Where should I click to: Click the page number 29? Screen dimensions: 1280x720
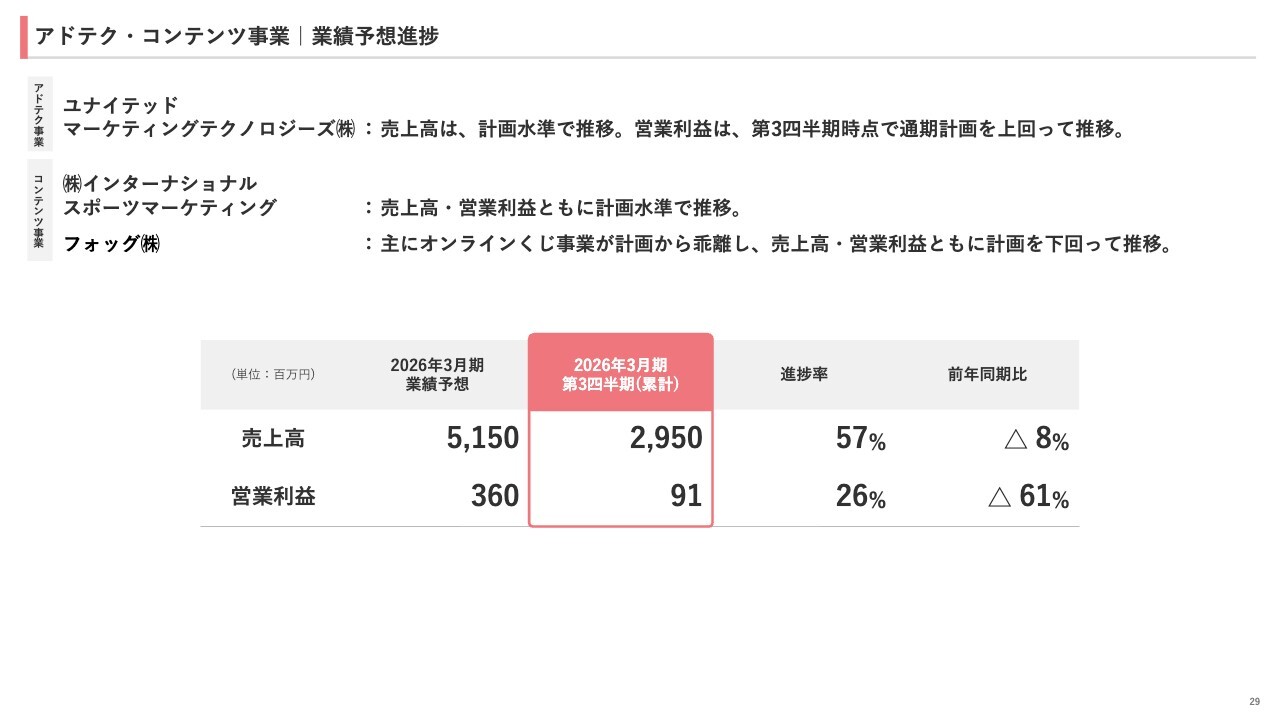tap(1254, 701)
